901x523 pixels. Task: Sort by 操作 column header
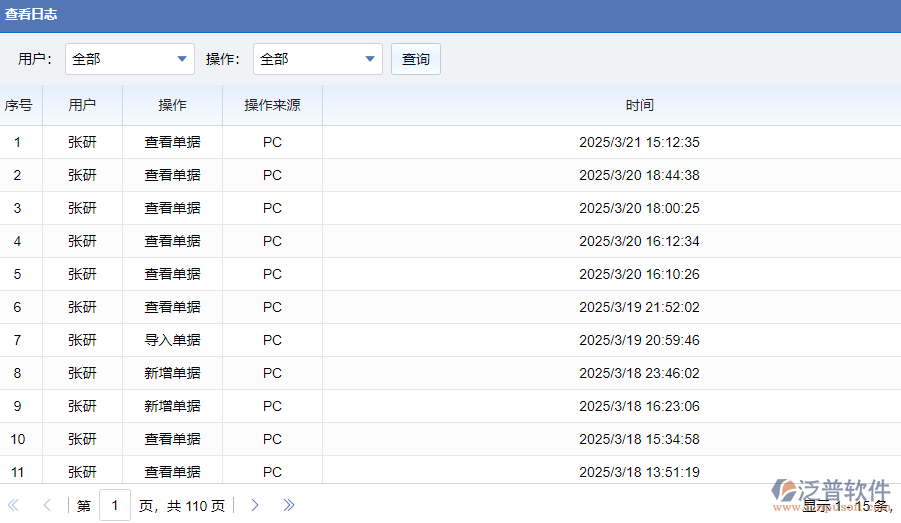pos(172,105)
